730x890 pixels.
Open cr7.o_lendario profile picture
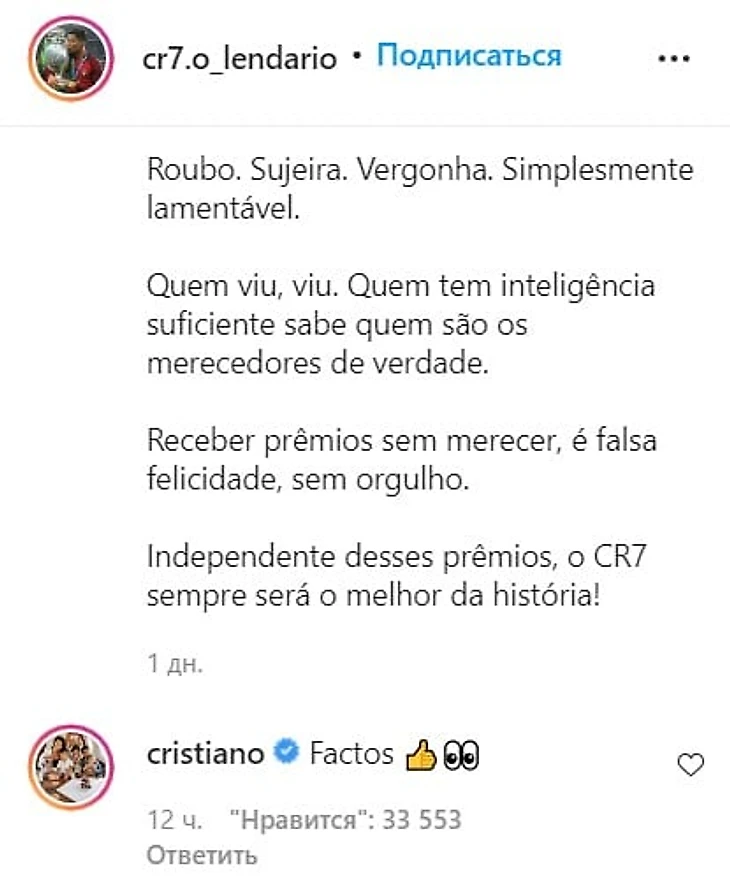[71, 58]
